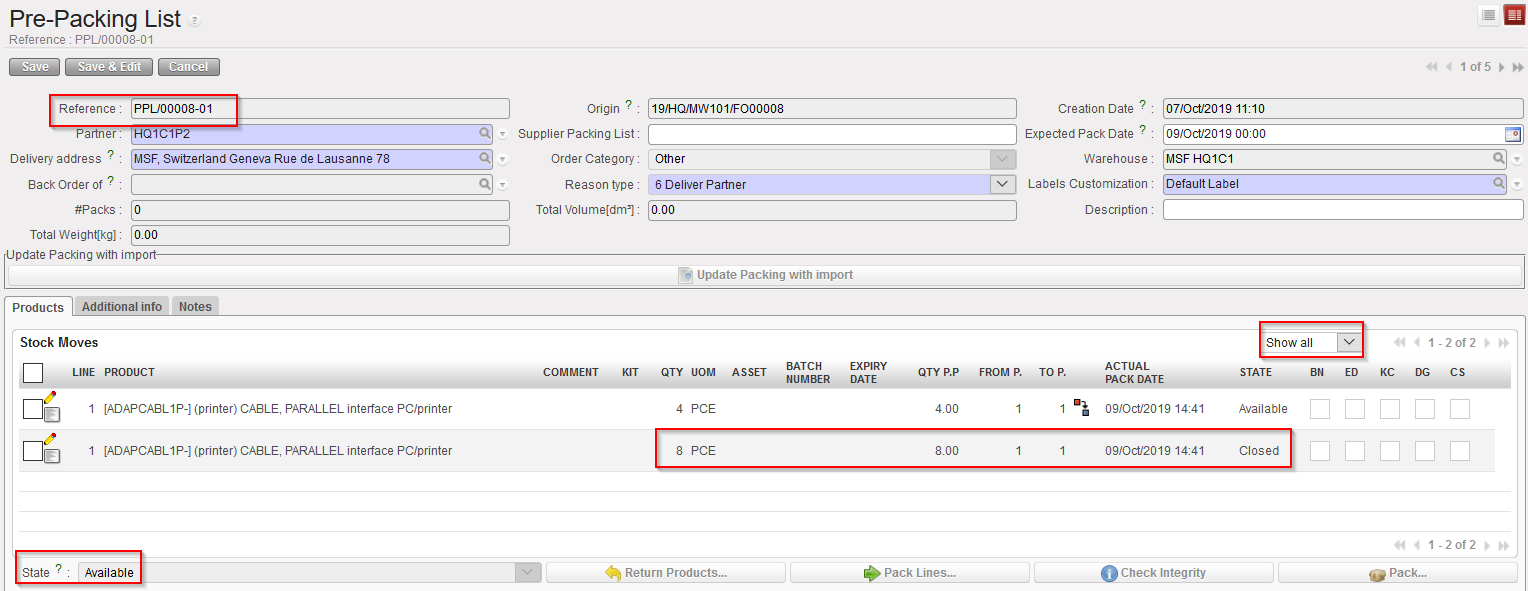Click help icon next to Pre-Packing List title

tap(195, 20)
